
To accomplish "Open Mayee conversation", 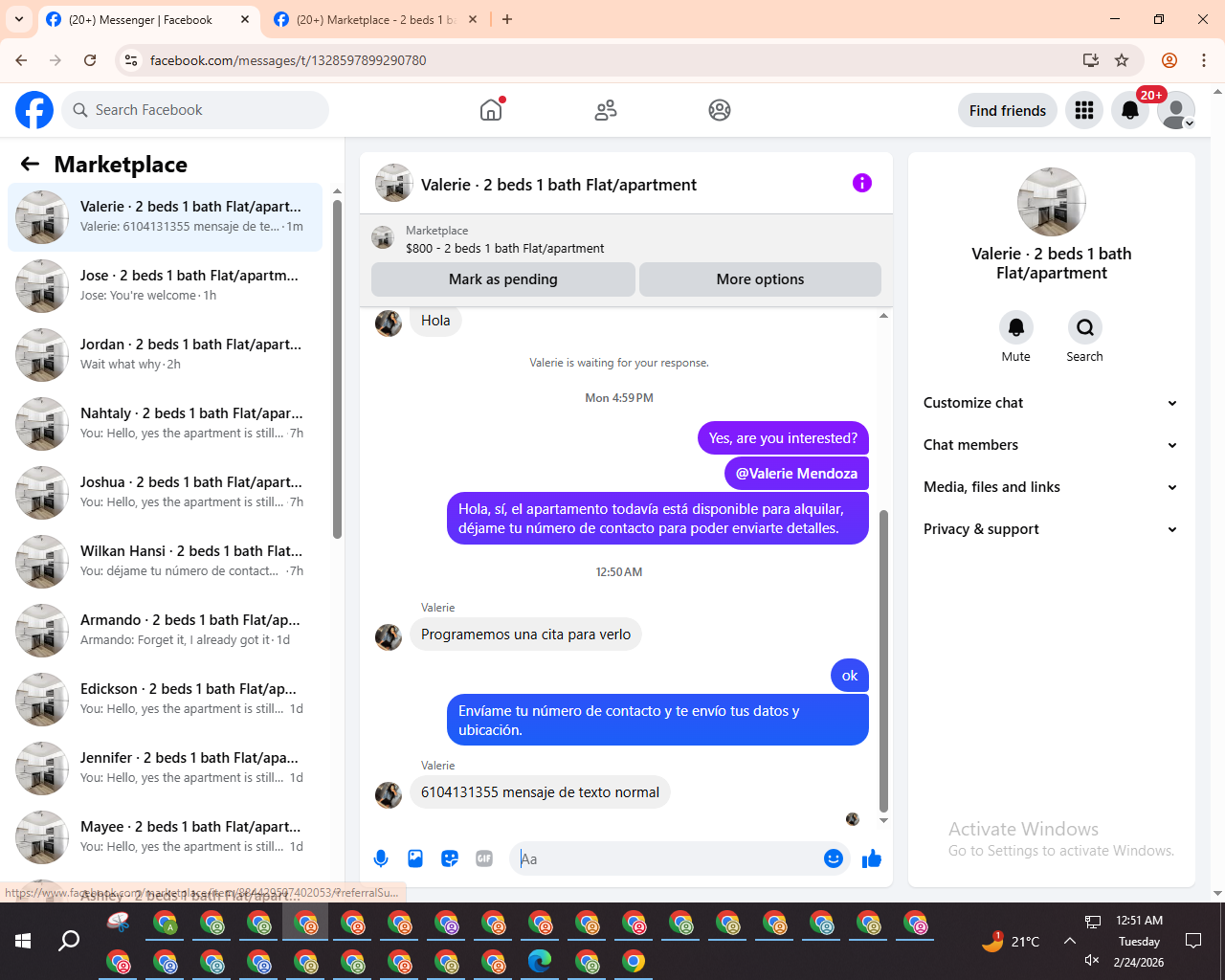I will [x=165, y=837].
